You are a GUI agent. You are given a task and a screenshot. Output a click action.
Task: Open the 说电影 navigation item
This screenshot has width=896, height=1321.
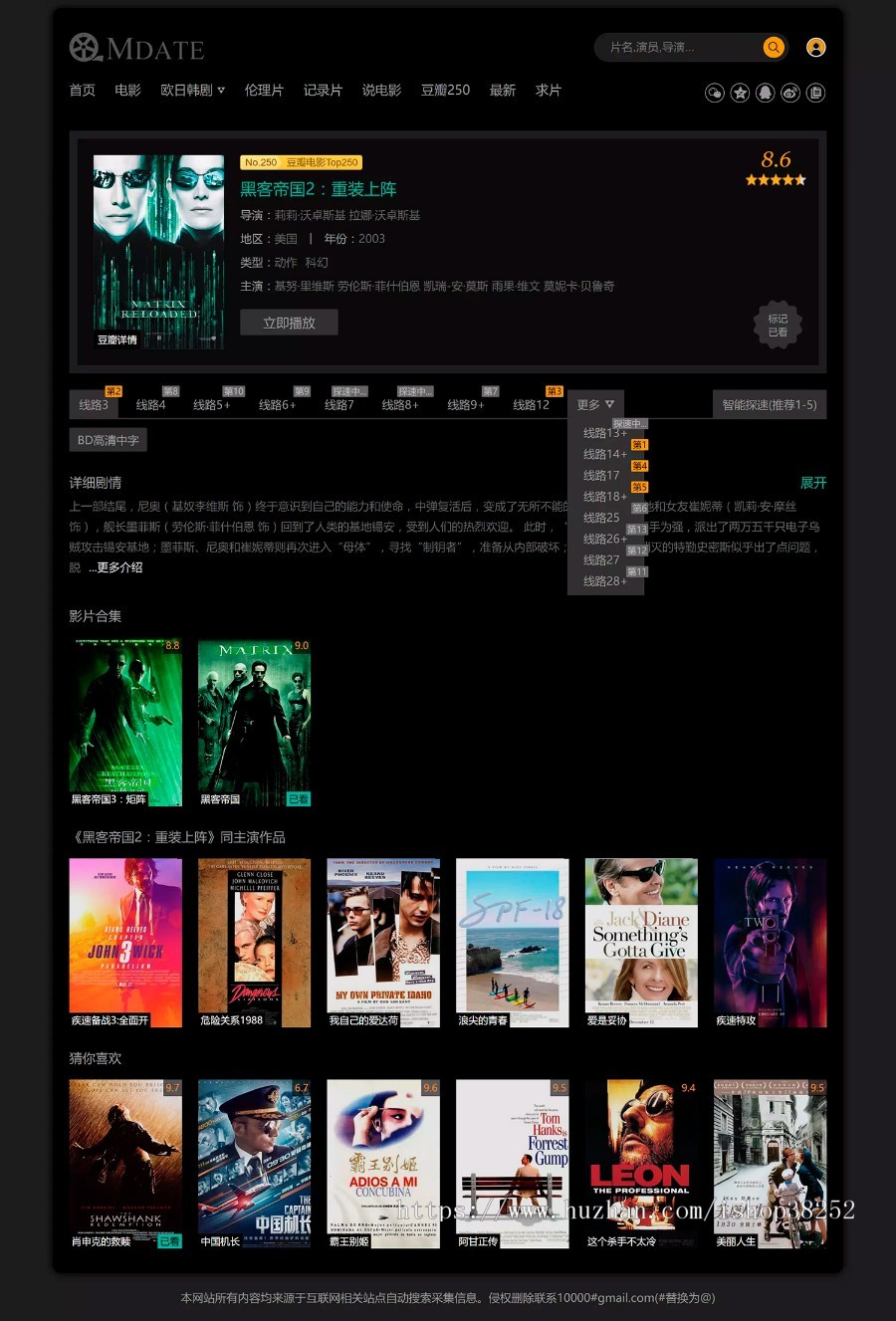click(381, 90)
